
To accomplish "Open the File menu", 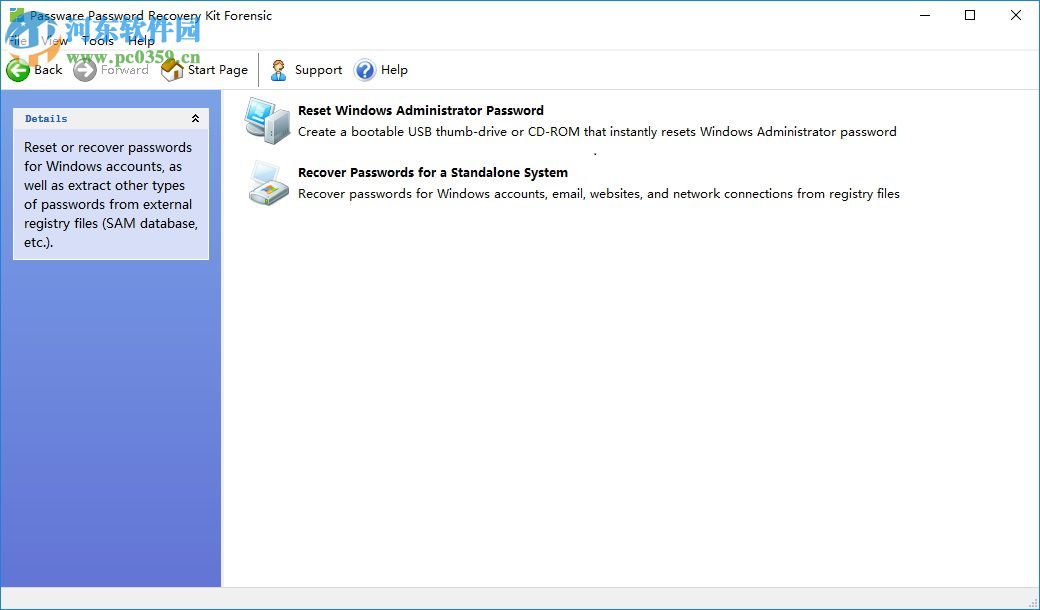I will click(17, 41).
